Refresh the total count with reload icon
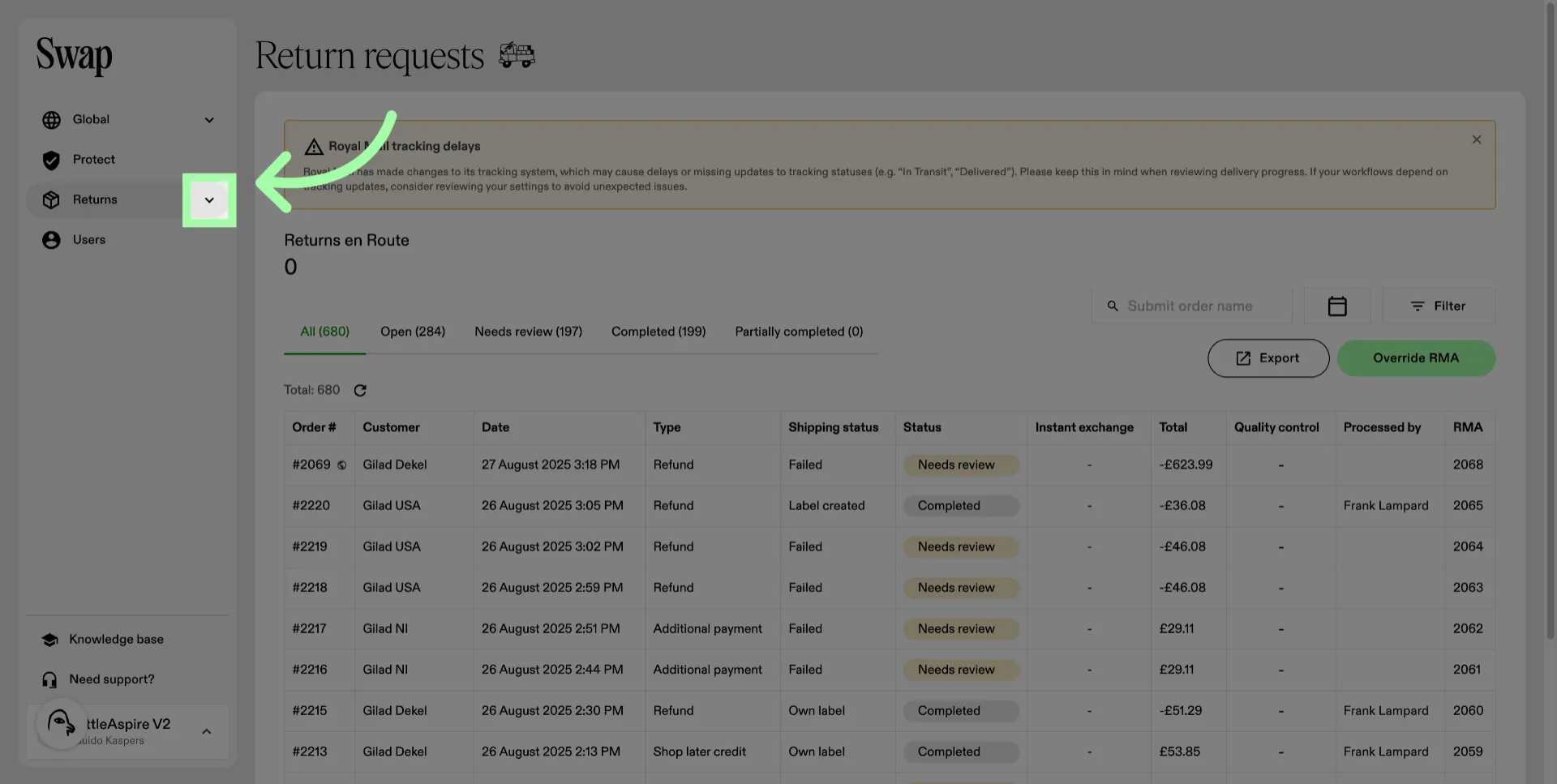 click(360, 391)
